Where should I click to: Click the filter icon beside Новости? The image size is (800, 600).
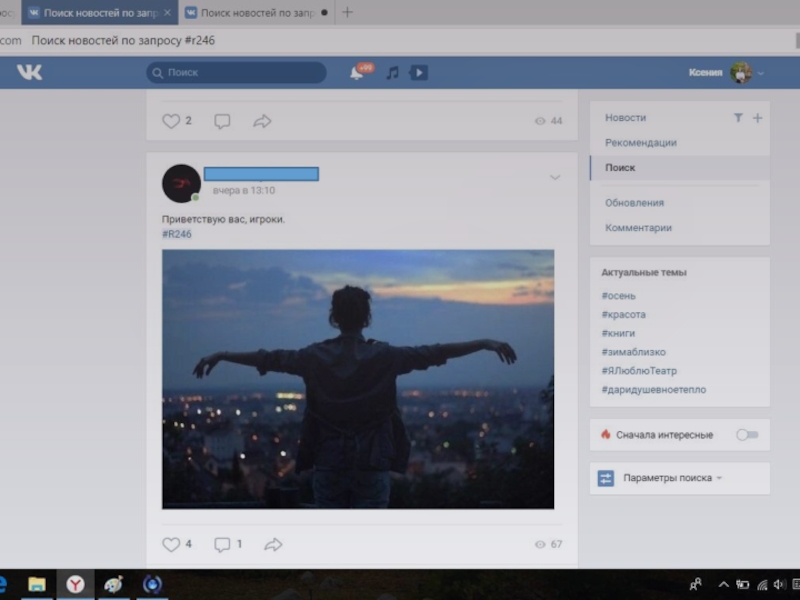click(x=738, y=118)
